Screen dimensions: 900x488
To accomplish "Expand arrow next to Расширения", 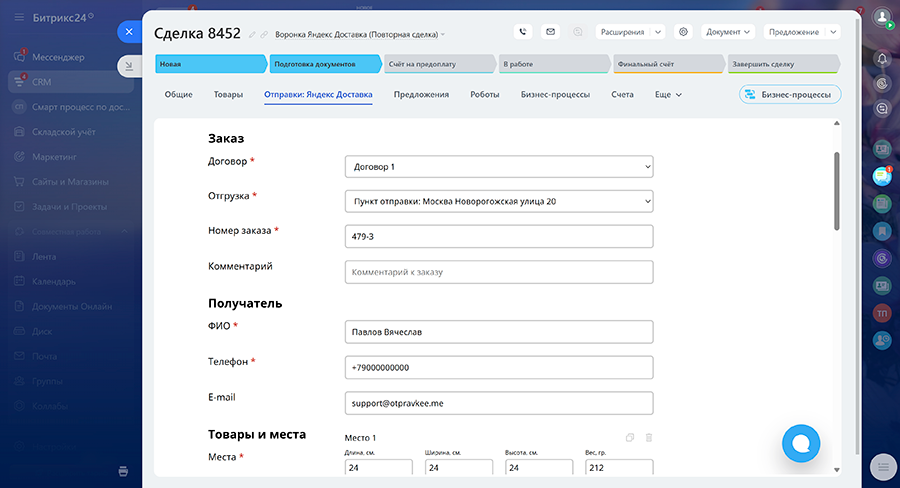I will point(658,32).
